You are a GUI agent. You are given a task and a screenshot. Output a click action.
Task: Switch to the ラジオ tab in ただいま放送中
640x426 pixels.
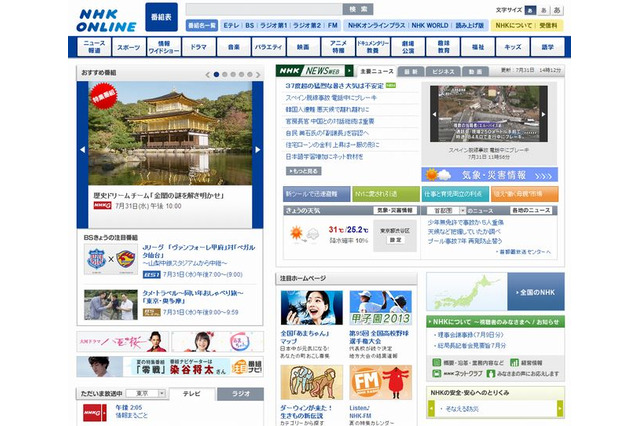tap(240, 394)
